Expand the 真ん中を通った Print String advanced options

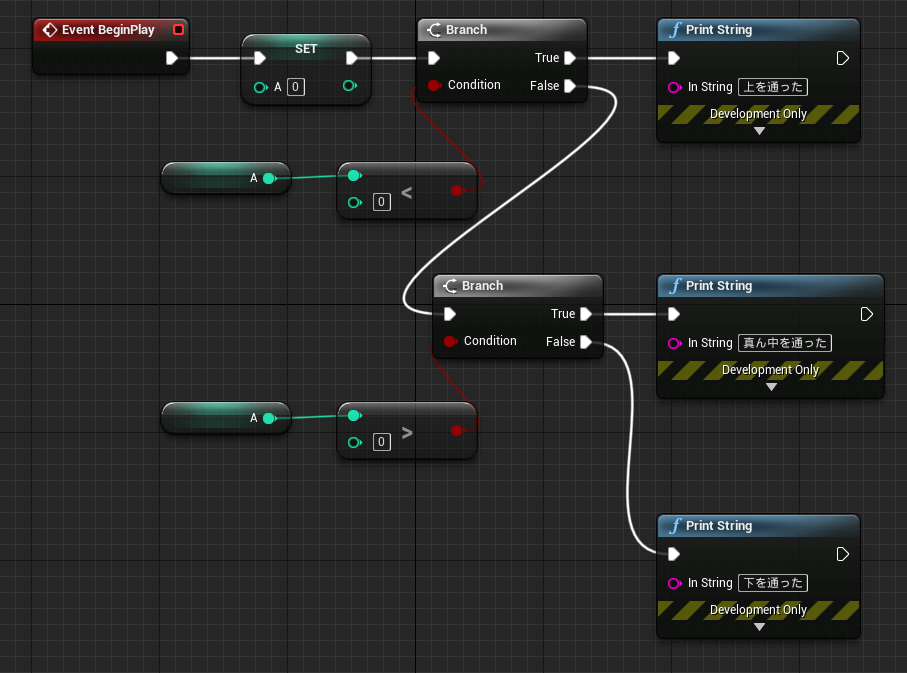771,387
